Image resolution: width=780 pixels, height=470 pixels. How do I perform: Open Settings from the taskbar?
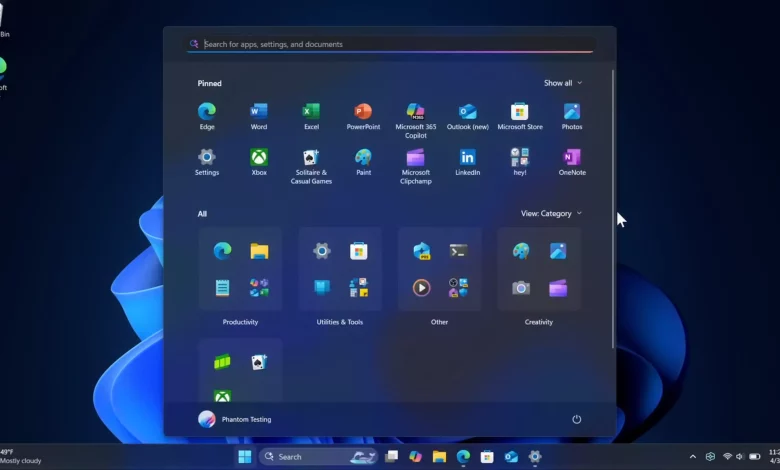coord(535,457)
